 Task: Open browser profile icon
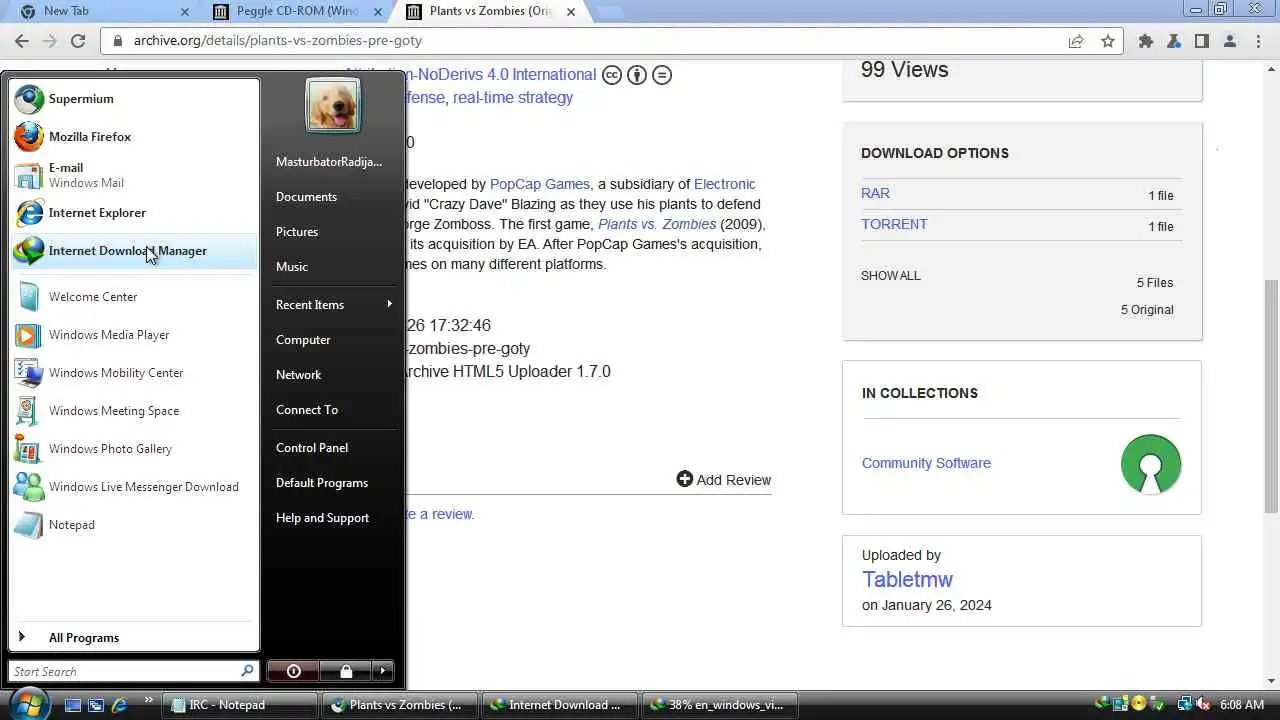1230,41
